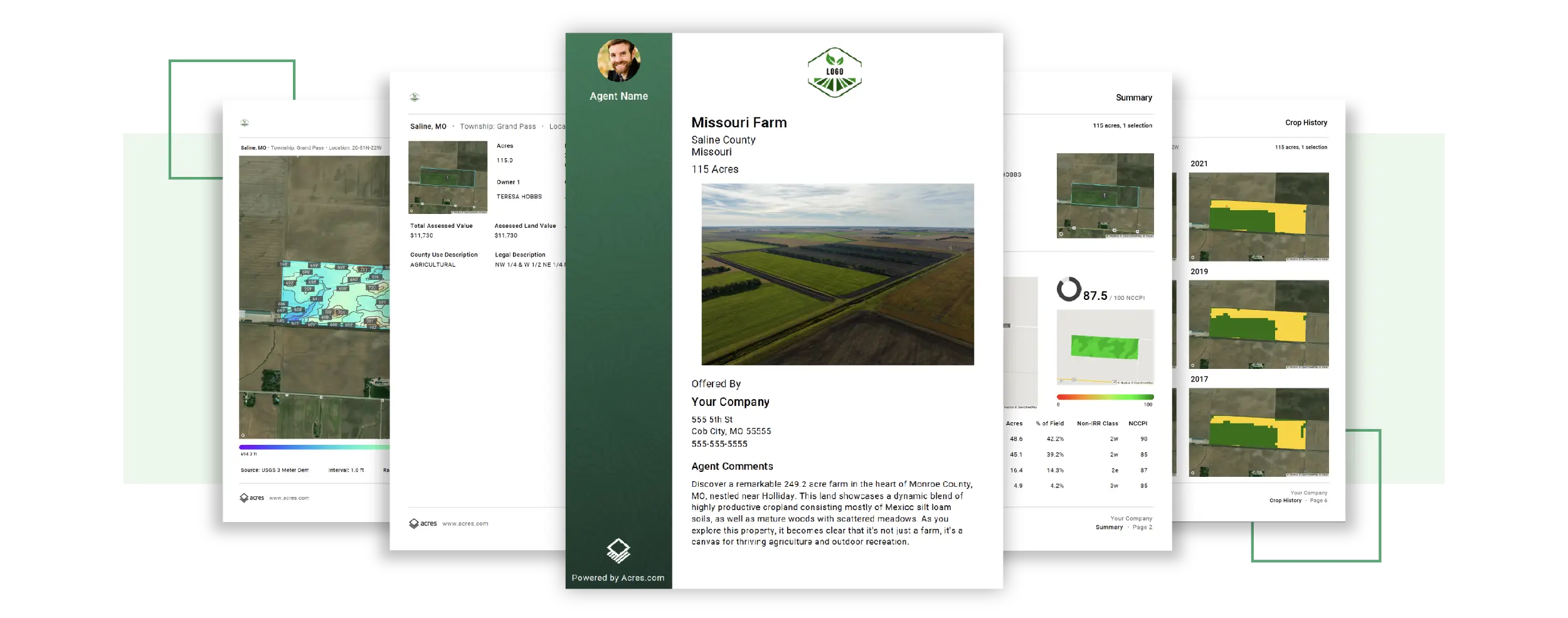Click the "87.5" NCCPI score
1568x618 pixels.
pos(1095,296)
